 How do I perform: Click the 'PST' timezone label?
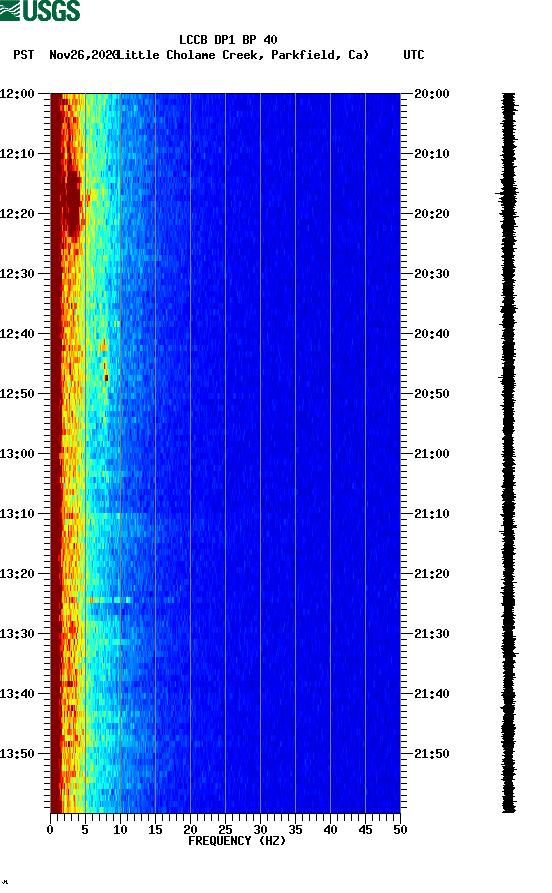click(x=23, y=55)
